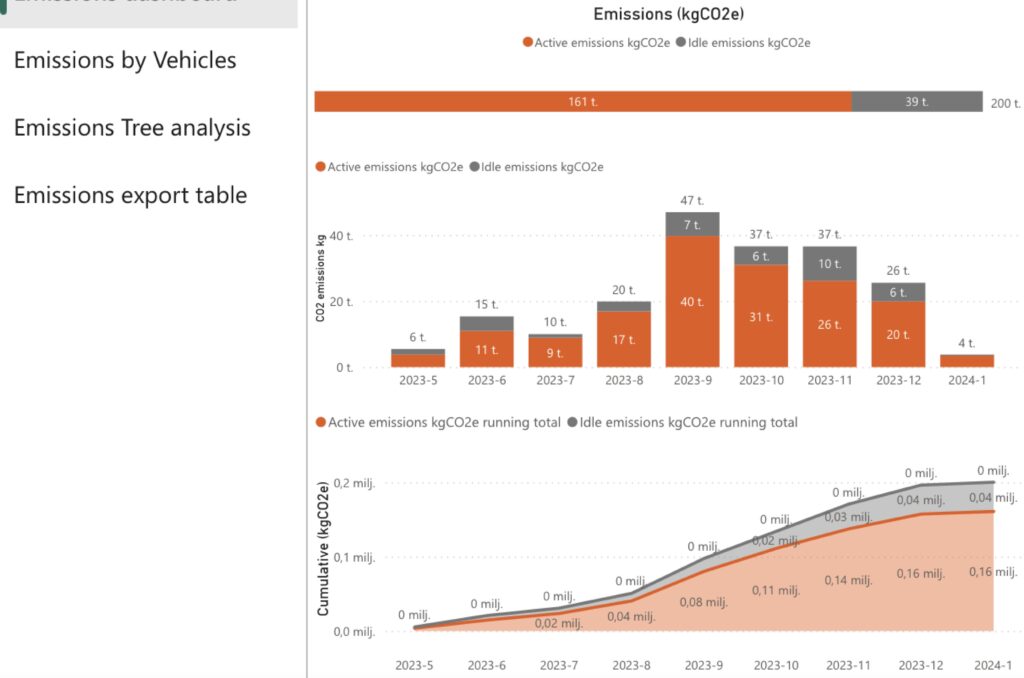Select the 2023-9 active emissions 40 t. bar
This screenshot has width=1024, height=678.
[x=693, y=302]
